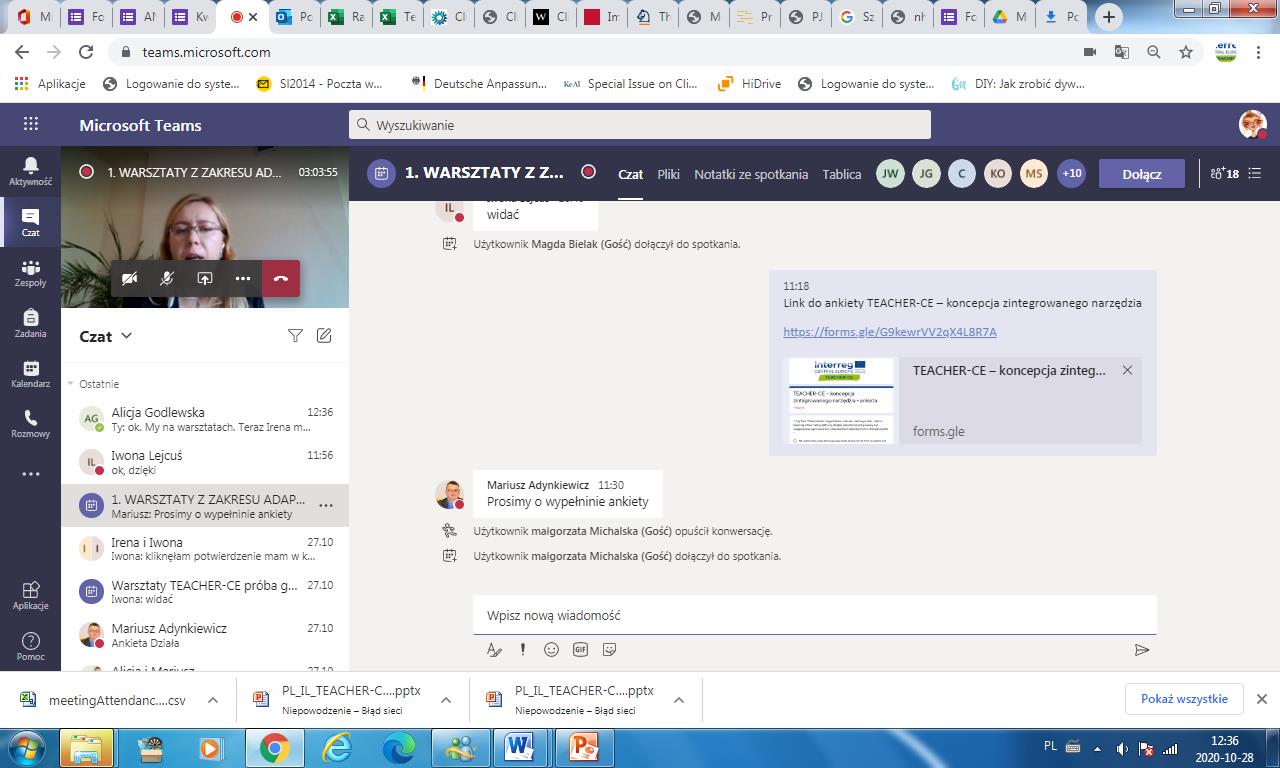Switch to Pliki tab
The image size is (1280, 768).
668,174
